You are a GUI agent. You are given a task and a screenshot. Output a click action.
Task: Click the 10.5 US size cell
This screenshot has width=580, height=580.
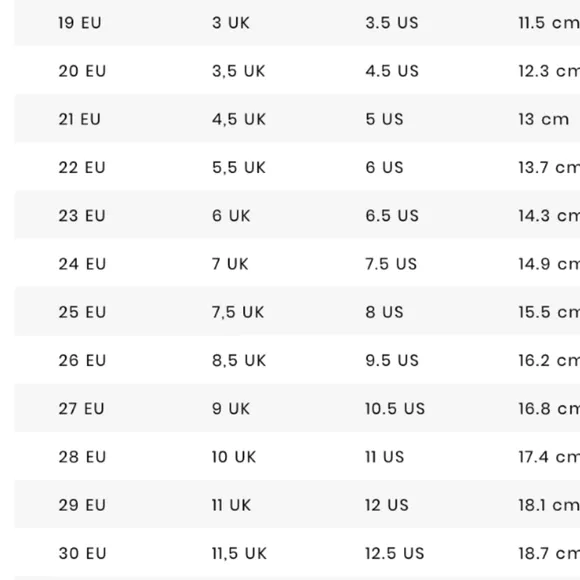[395, 409]
